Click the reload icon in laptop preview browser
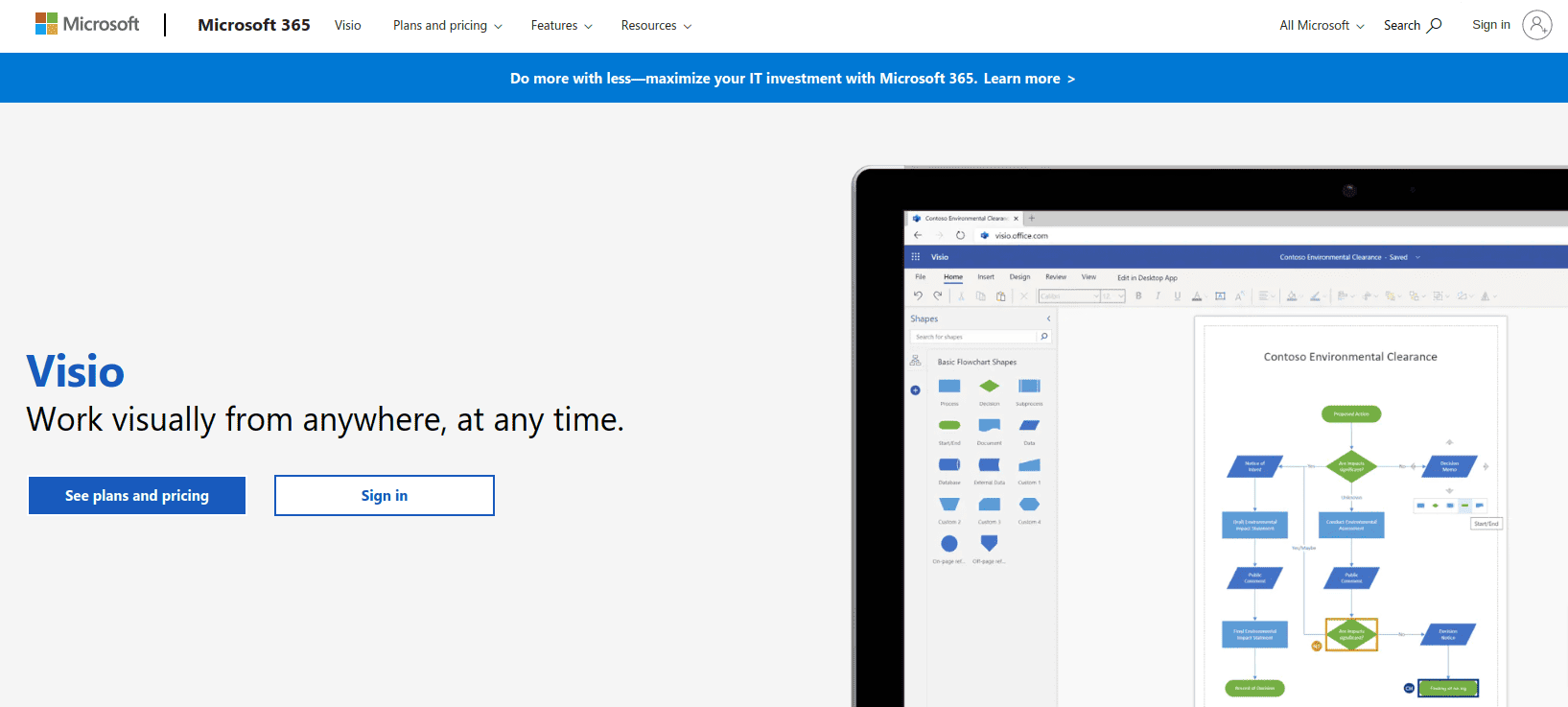Viewport: 1568px width, 707px height. click(960, 235)
